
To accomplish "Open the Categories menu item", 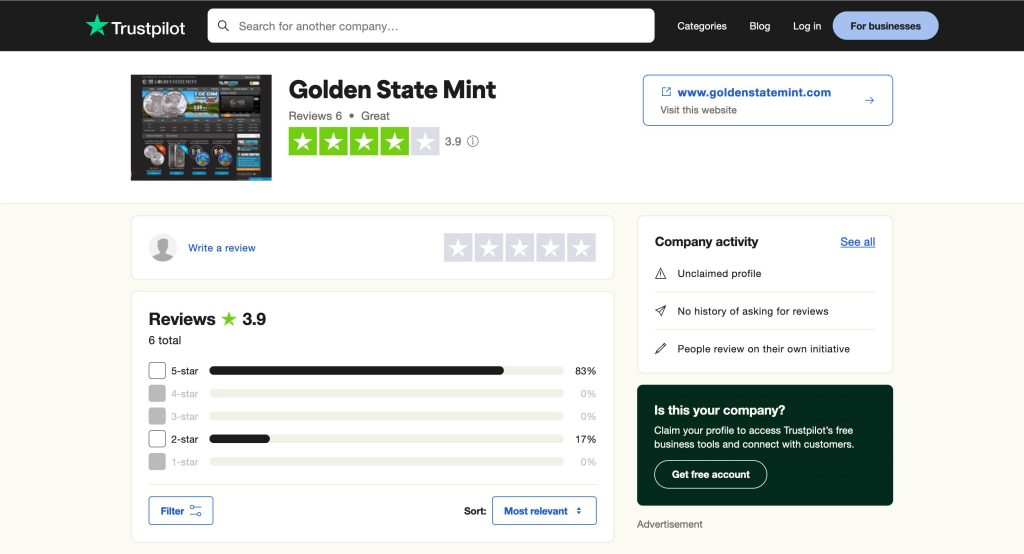I will tap(702, 26).
